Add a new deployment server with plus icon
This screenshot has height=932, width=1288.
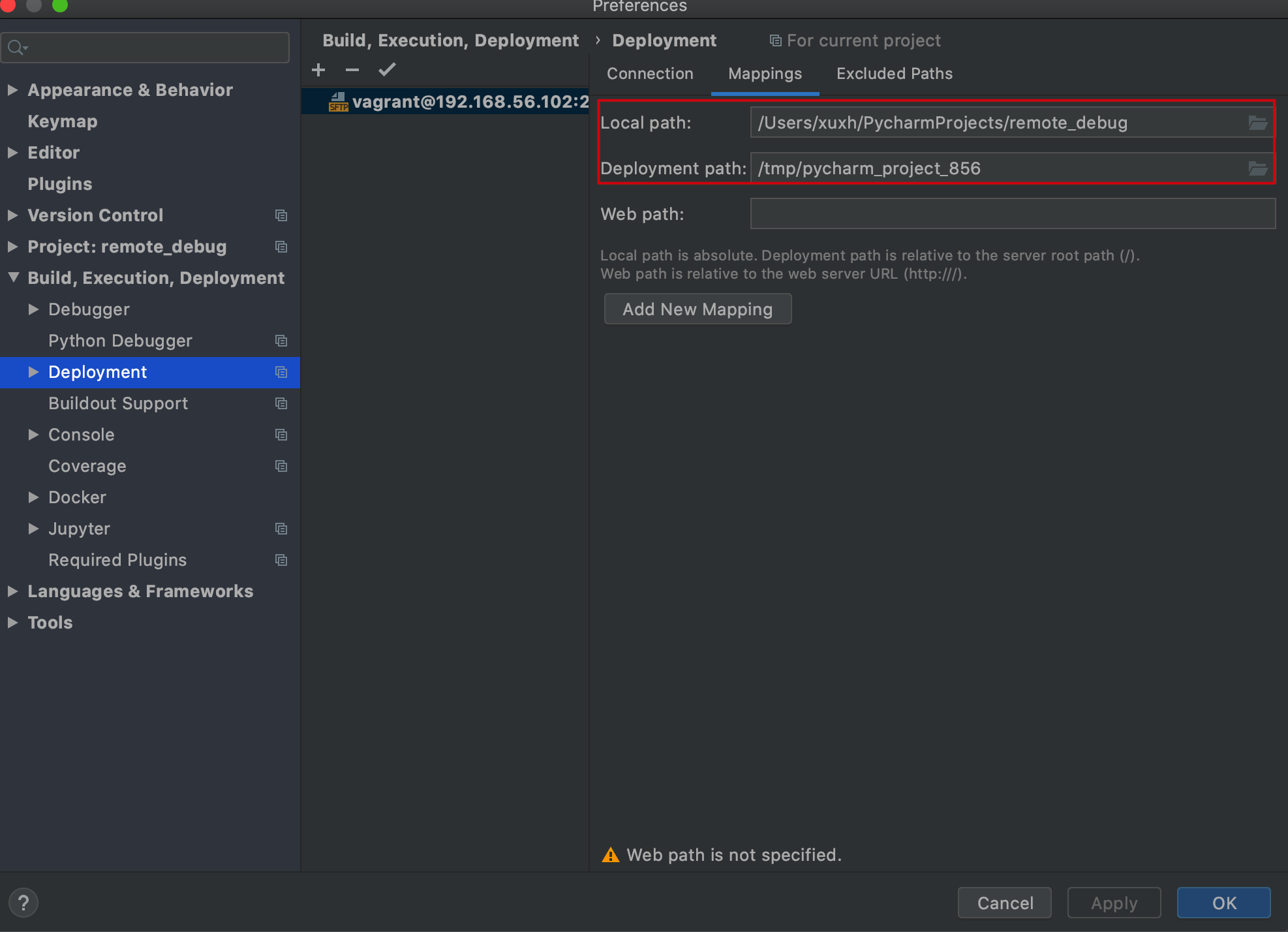(x=318, y=70)
